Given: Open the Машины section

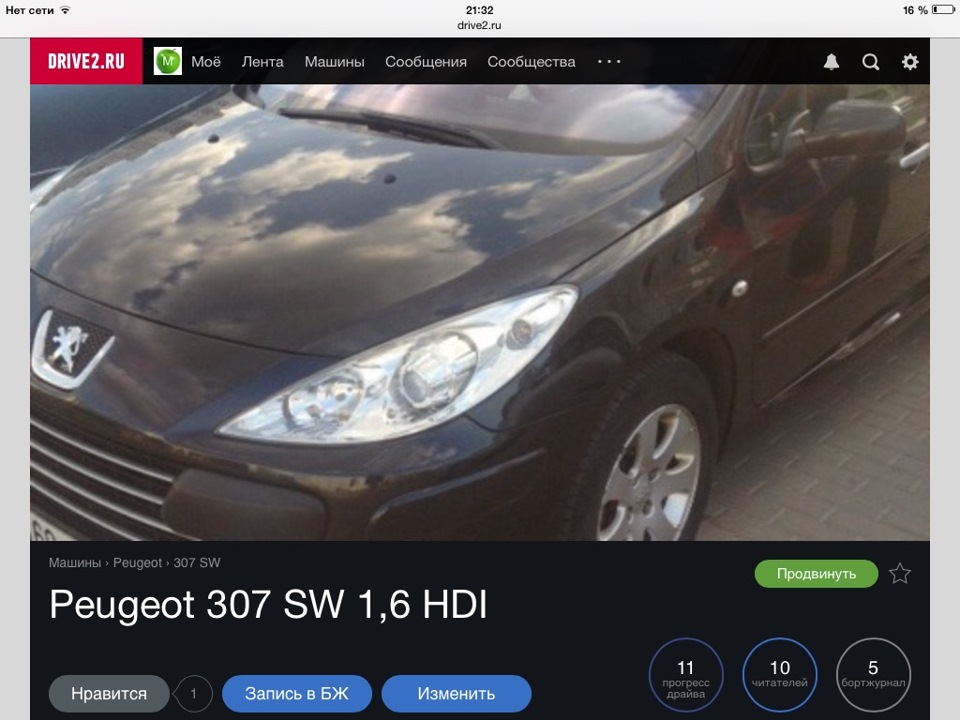Looking at the screenshot, I should tap(334, 62).
